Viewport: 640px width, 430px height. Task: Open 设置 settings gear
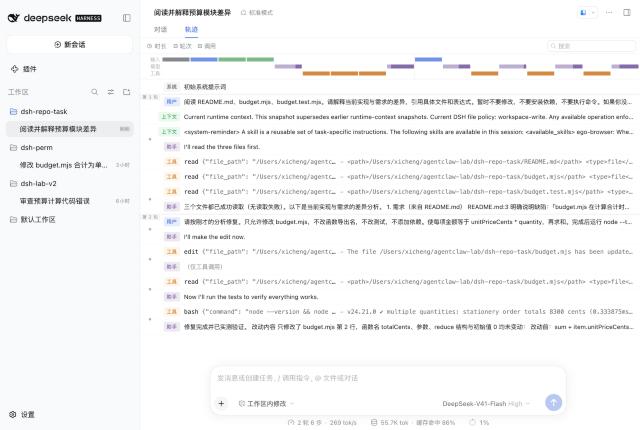pos(22,414)
